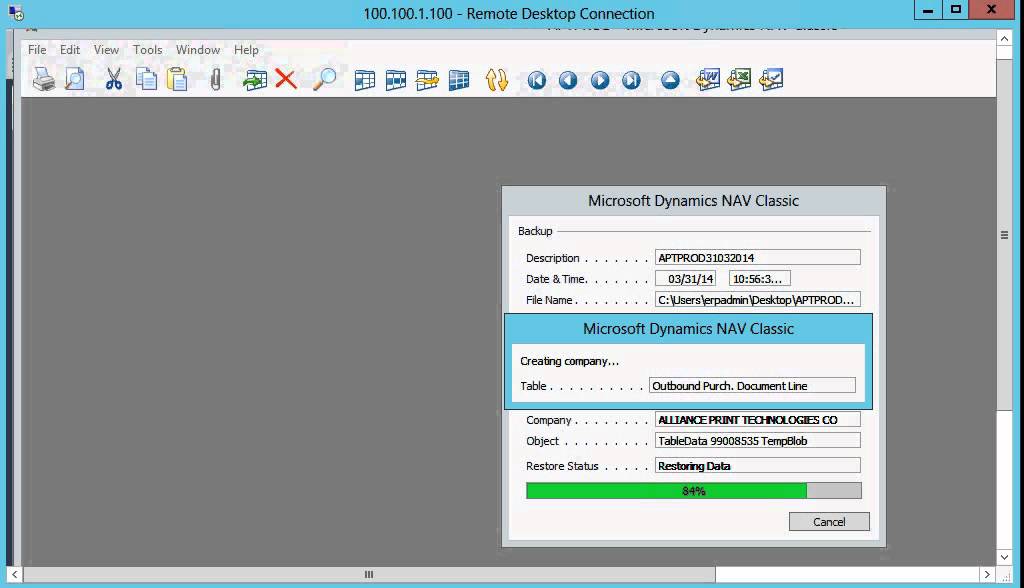
Task: Click the horizontal scrollbar thumb
Action: [369, 574]
